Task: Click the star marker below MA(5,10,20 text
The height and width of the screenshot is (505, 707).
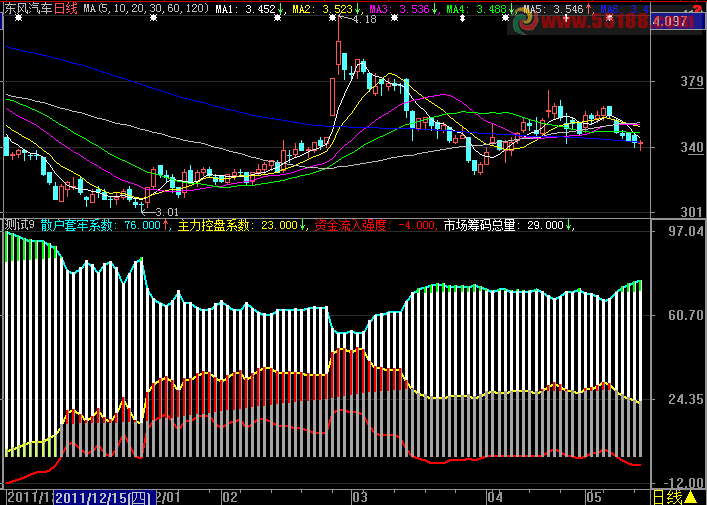Action: [154, 18]
